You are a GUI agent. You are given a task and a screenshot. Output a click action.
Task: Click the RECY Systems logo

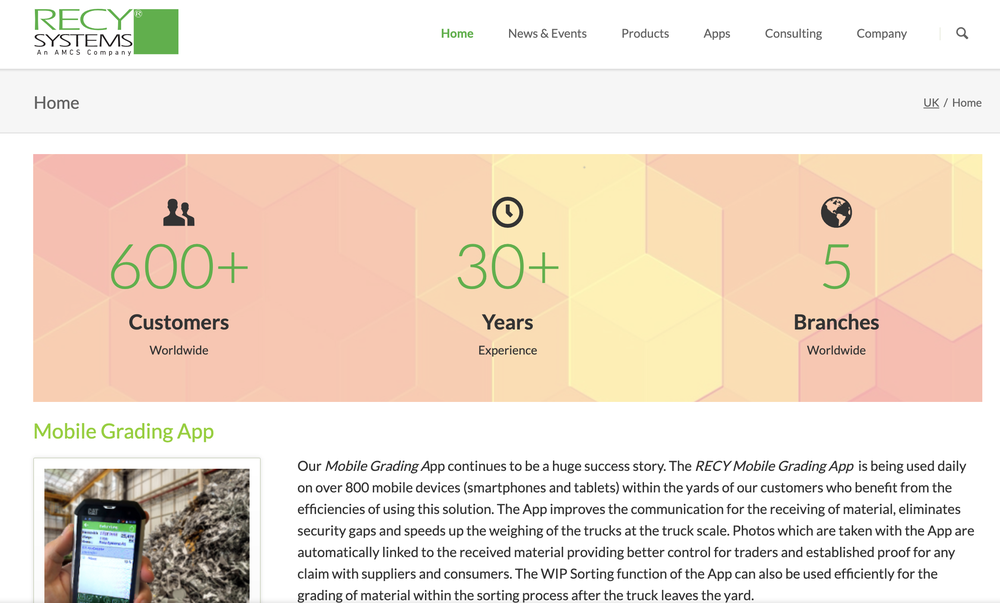coord(106,32)
